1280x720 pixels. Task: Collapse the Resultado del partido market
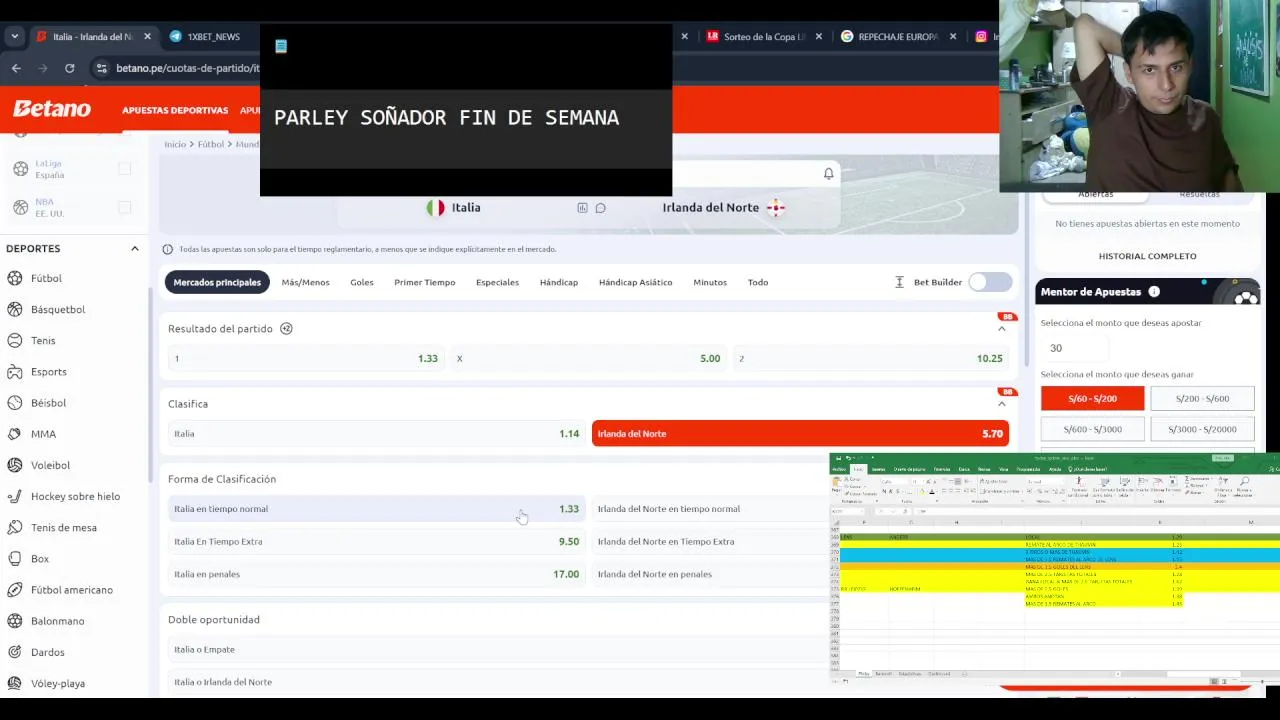pyautogui.click(x=1001, y=329)
